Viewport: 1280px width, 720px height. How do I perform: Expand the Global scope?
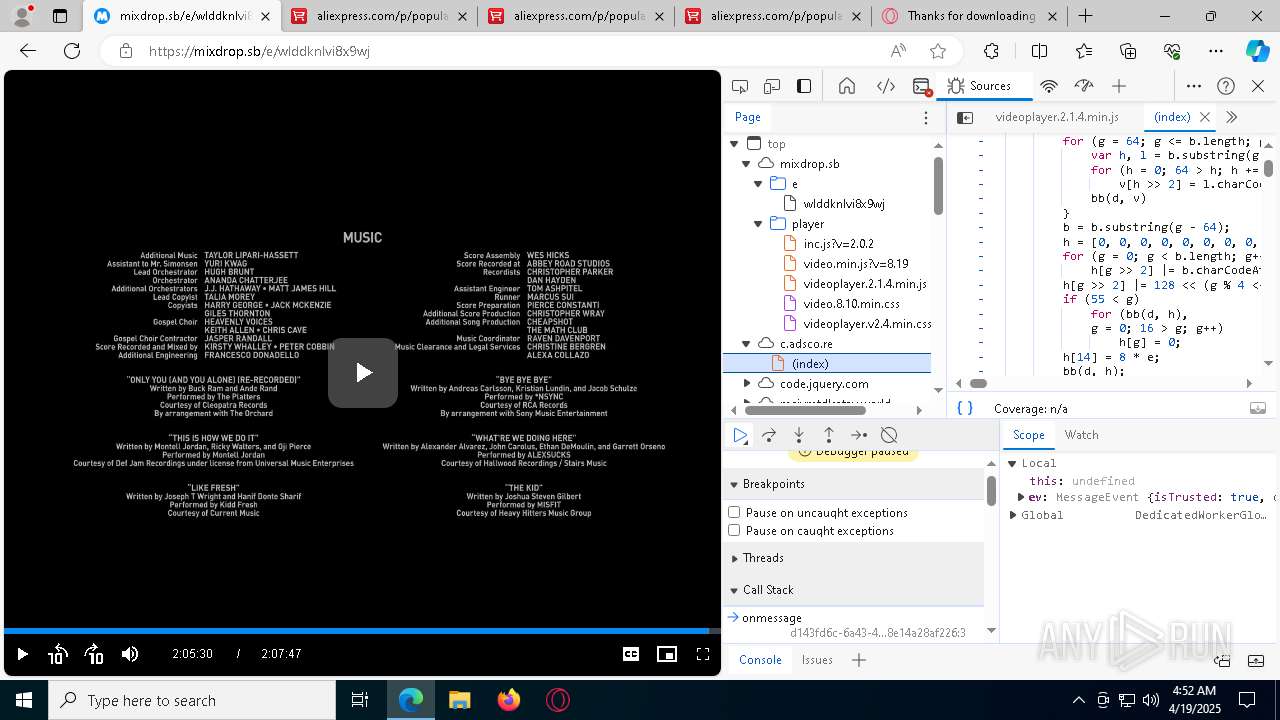click(1013, 515)
